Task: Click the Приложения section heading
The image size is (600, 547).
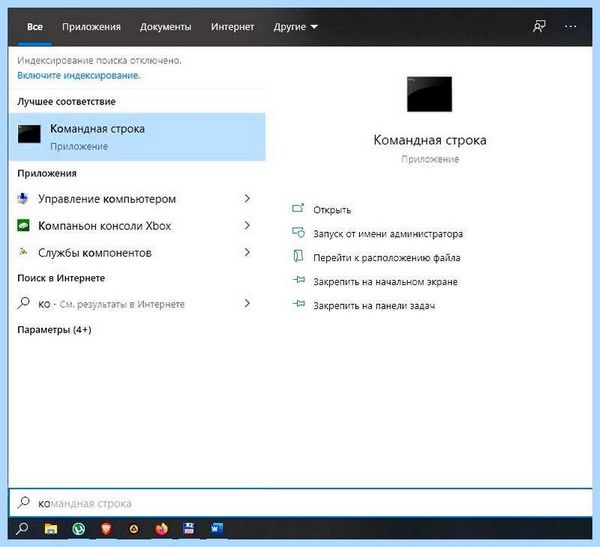Action: click(x=47, y=173)
